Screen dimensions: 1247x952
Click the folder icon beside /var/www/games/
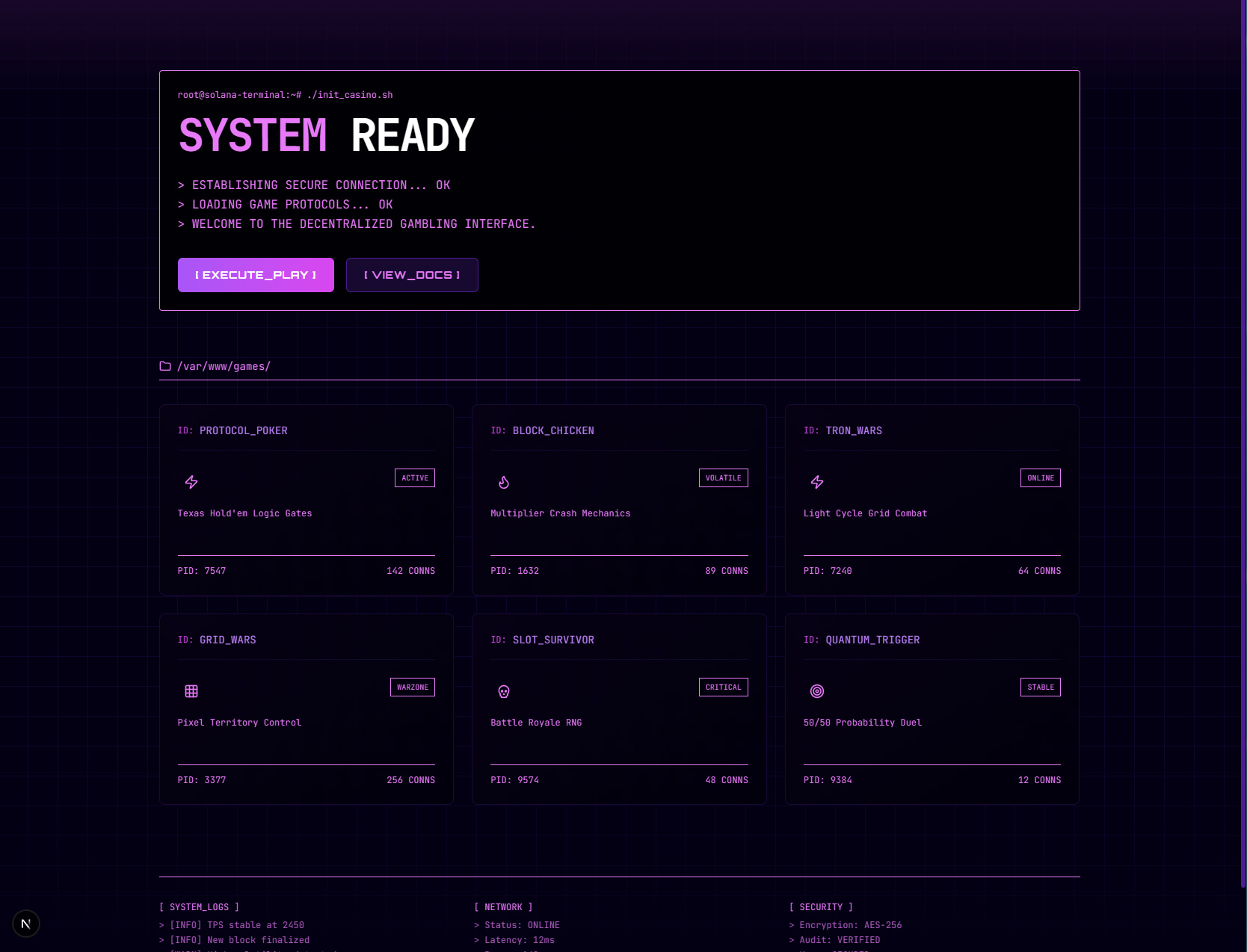[x=165, y=366]
